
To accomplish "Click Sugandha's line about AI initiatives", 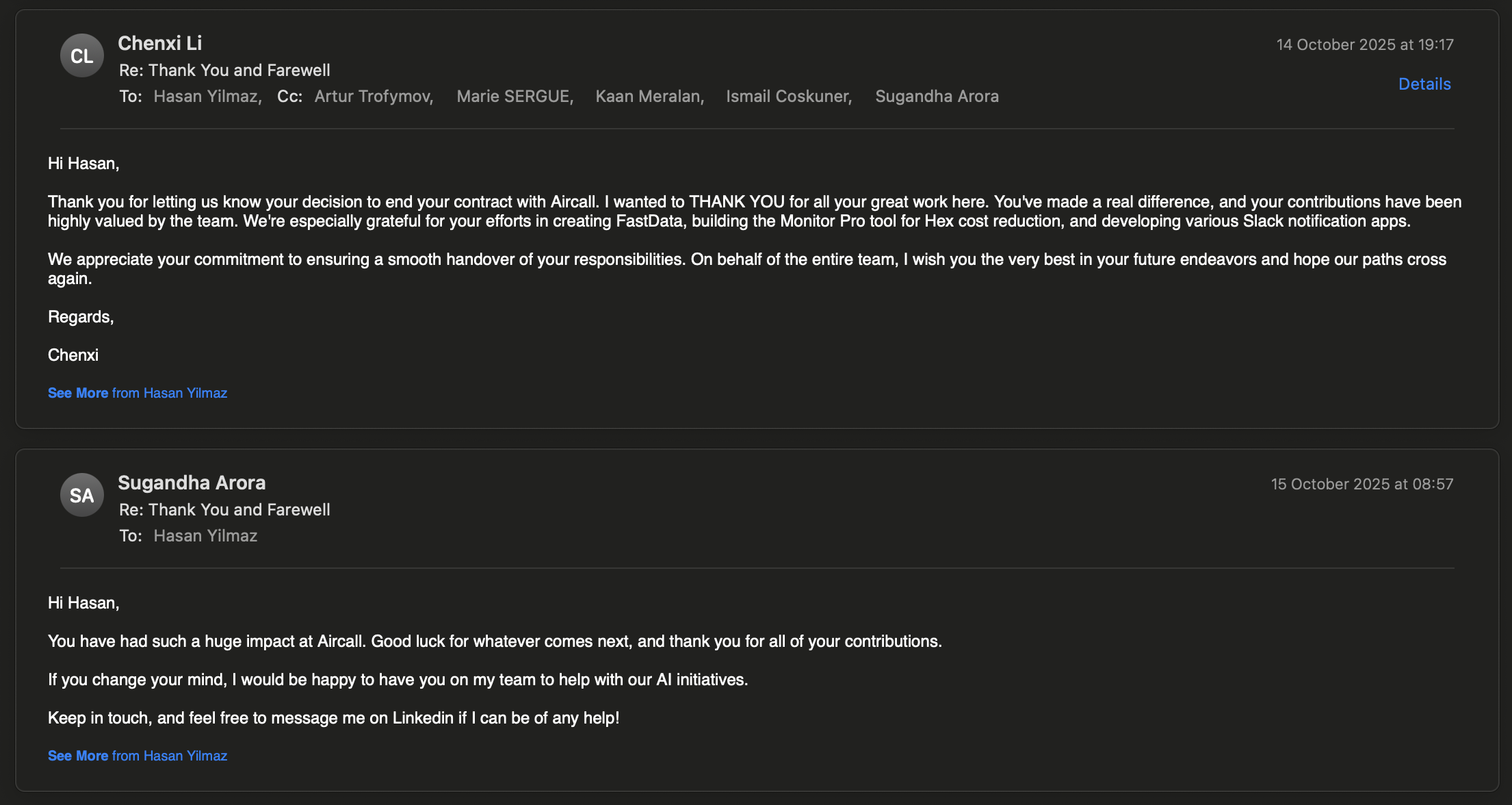I will (x=397, y=680).
